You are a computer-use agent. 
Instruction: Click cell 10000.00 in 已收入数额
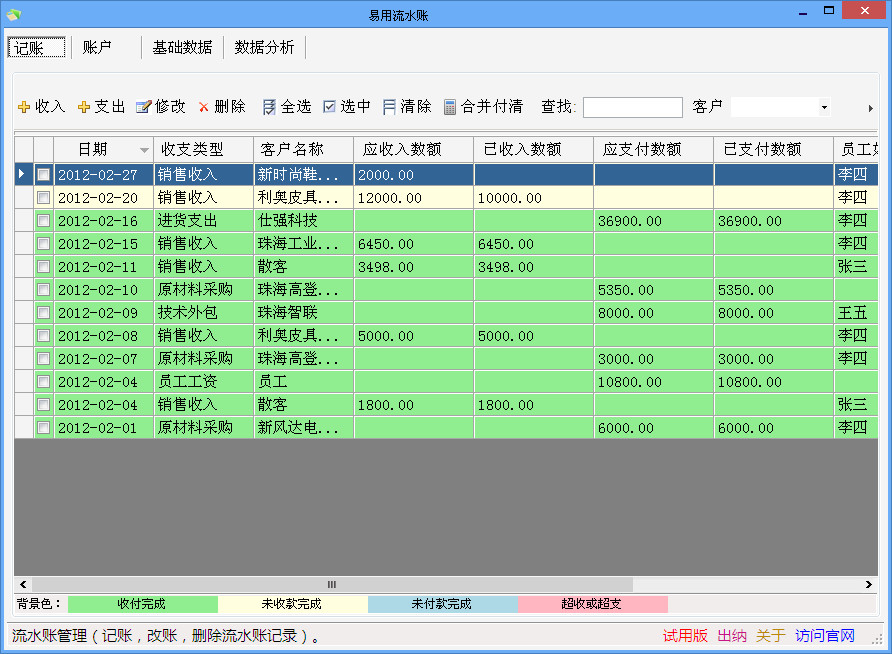coord(534,197)
